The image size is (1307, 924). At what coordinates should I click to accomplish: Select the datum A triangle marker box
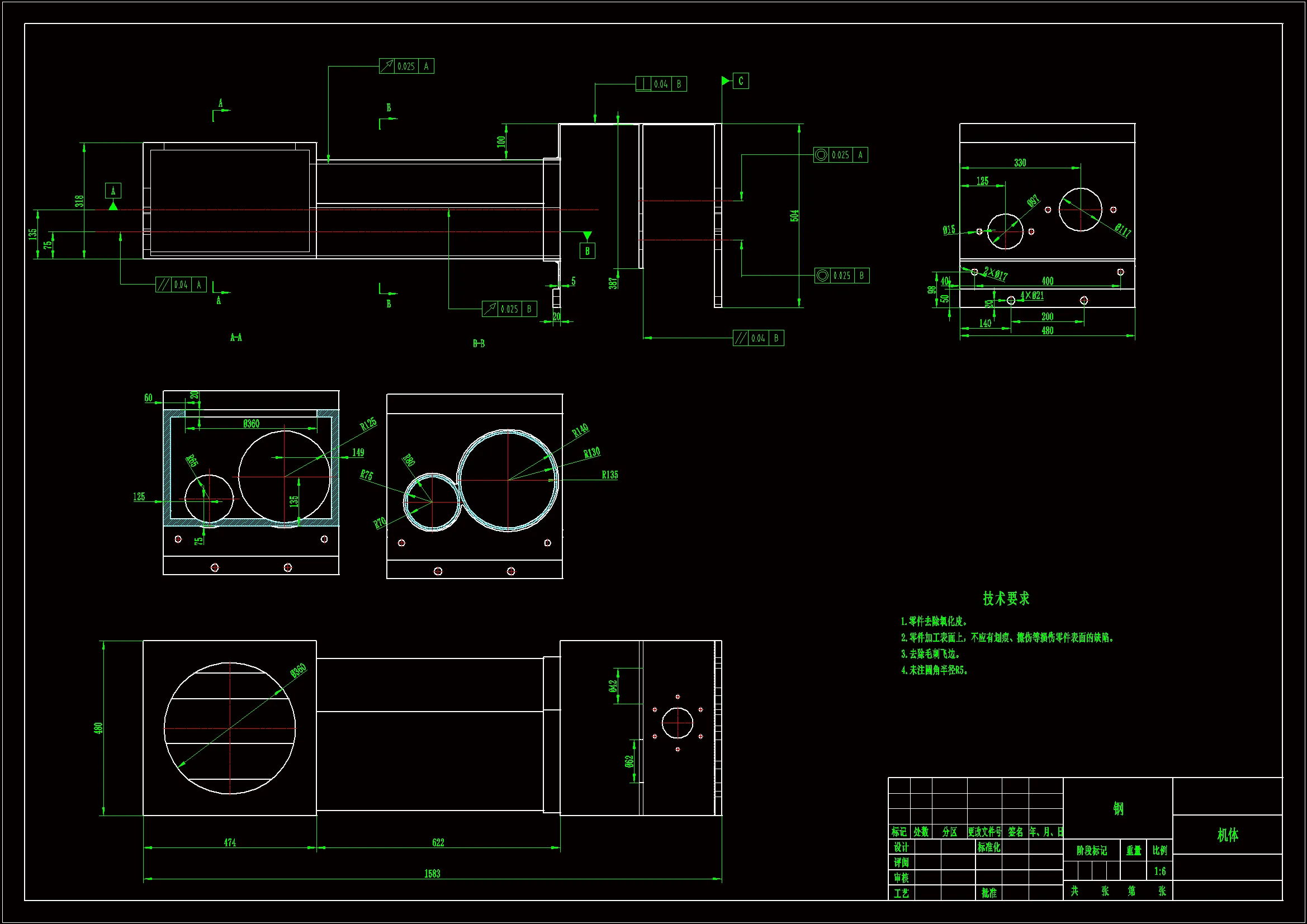click(x=113, y=191)
